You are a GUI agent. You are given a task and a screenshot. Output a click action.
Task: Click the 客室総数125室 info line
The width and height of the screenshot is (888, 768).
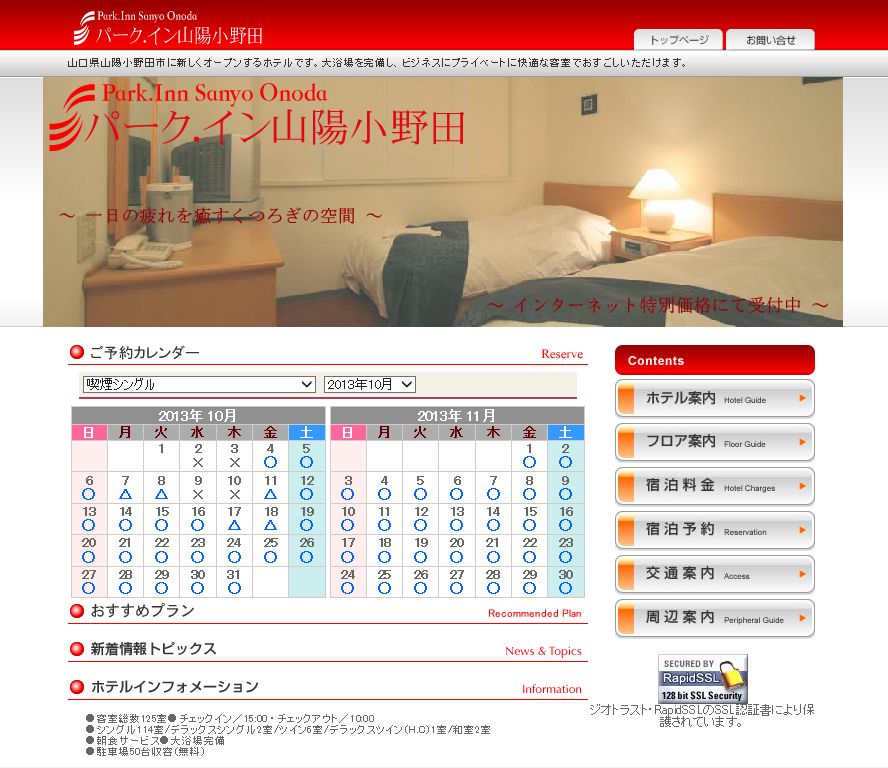[x=131, y=718]
